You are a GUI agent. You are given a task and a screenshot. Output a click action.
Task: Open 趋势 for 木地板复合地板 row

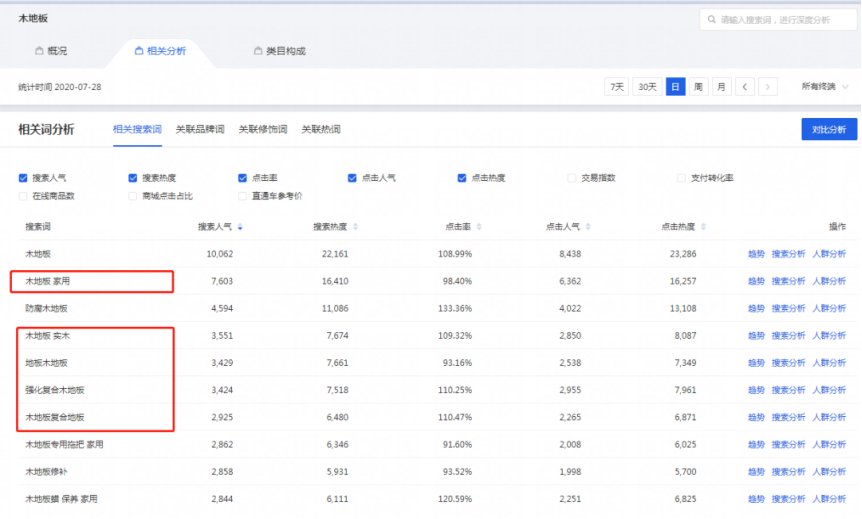point(756,417)
